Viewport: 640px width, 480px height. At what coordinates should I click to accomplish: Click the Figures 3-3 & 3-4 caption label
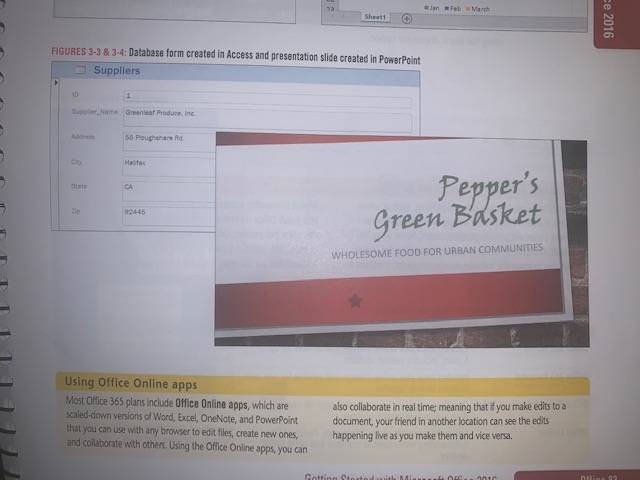coord(89,52)
